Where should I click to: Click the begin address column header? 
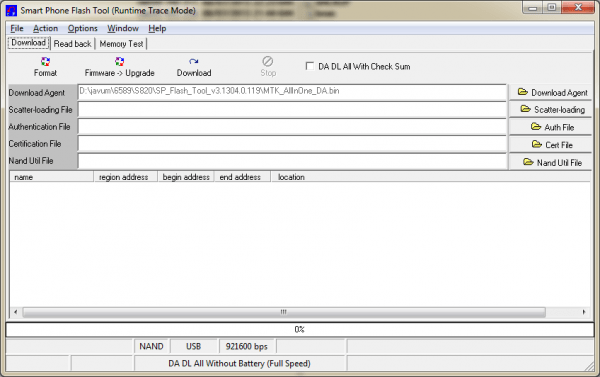186,177
